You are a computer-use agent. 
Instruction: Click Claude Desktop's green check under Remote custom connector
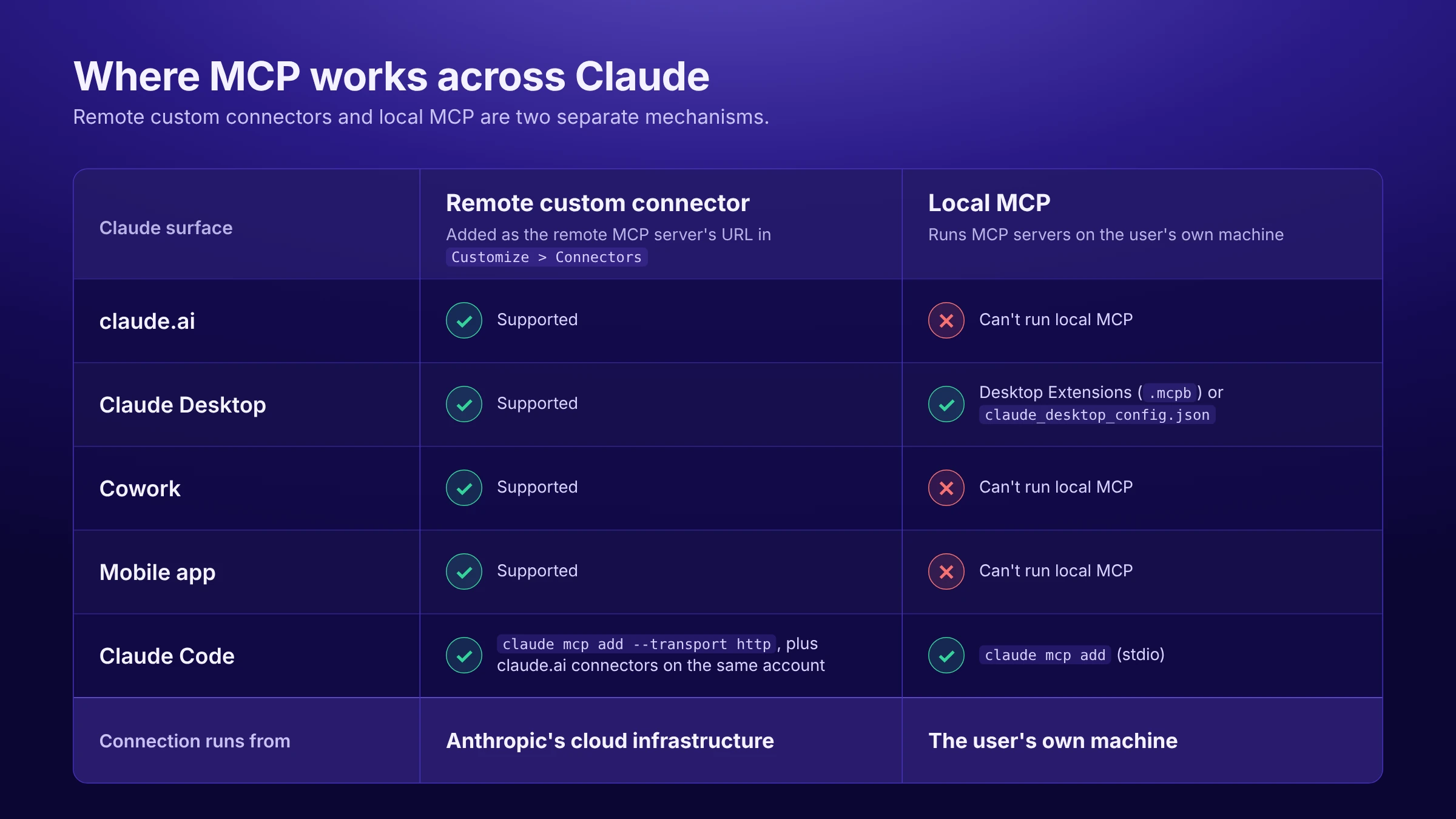pos(464,404)
